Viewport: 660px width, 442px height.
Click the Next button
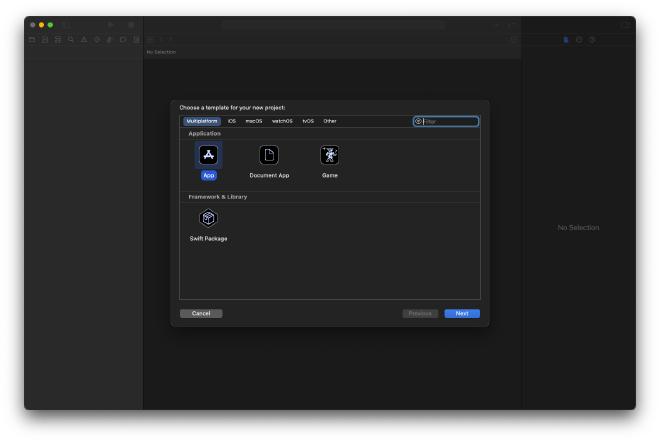click(462, 313)
